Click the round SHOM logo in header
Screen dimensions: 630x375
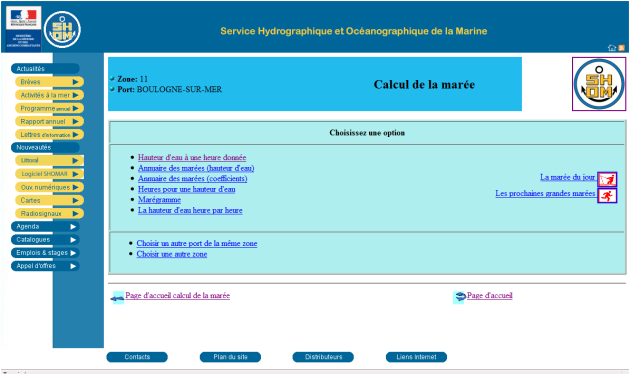(62, 30)
